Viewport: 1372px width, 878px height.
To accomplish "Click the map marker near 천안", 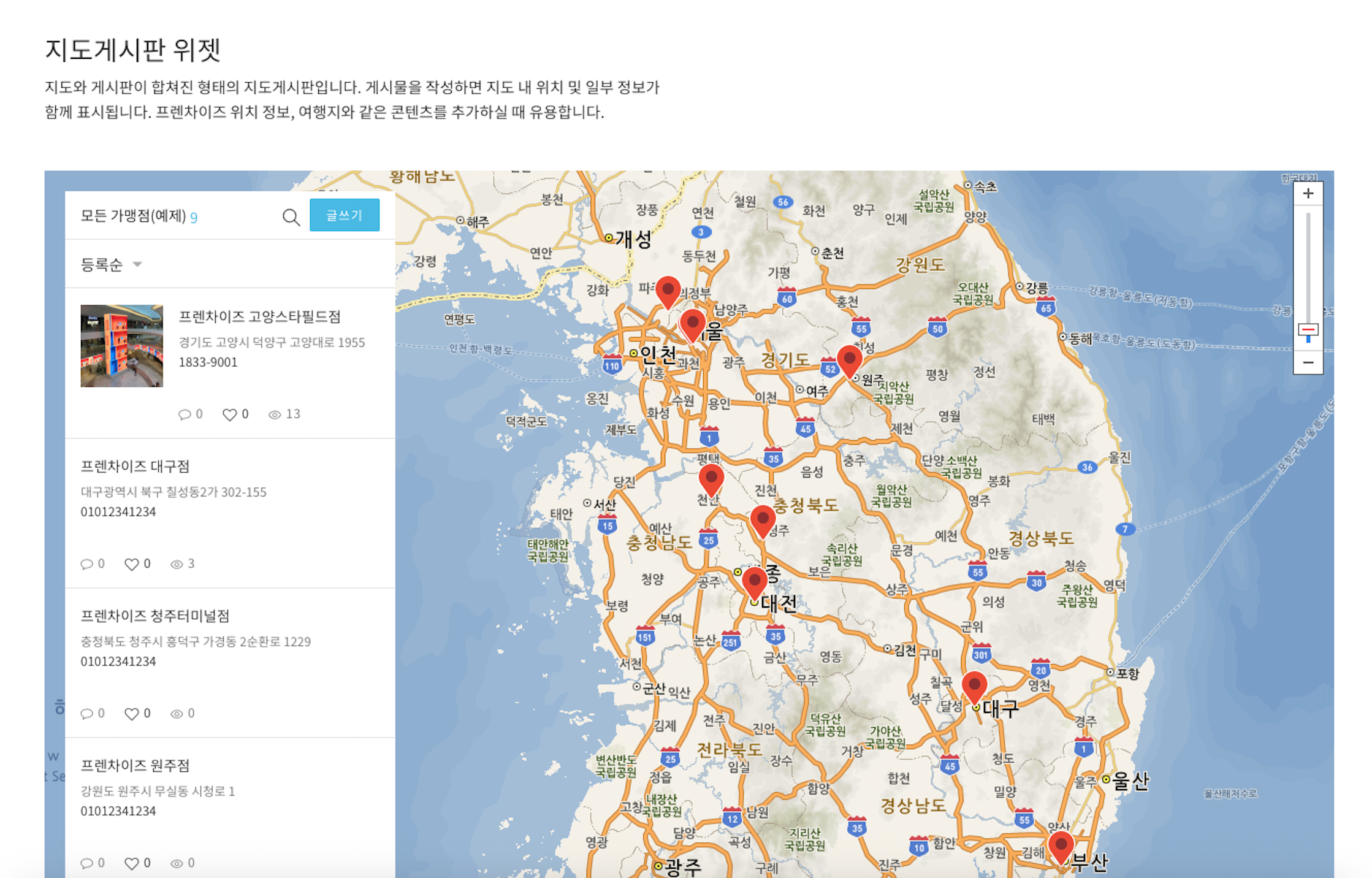I will click(x=711, y=478).
